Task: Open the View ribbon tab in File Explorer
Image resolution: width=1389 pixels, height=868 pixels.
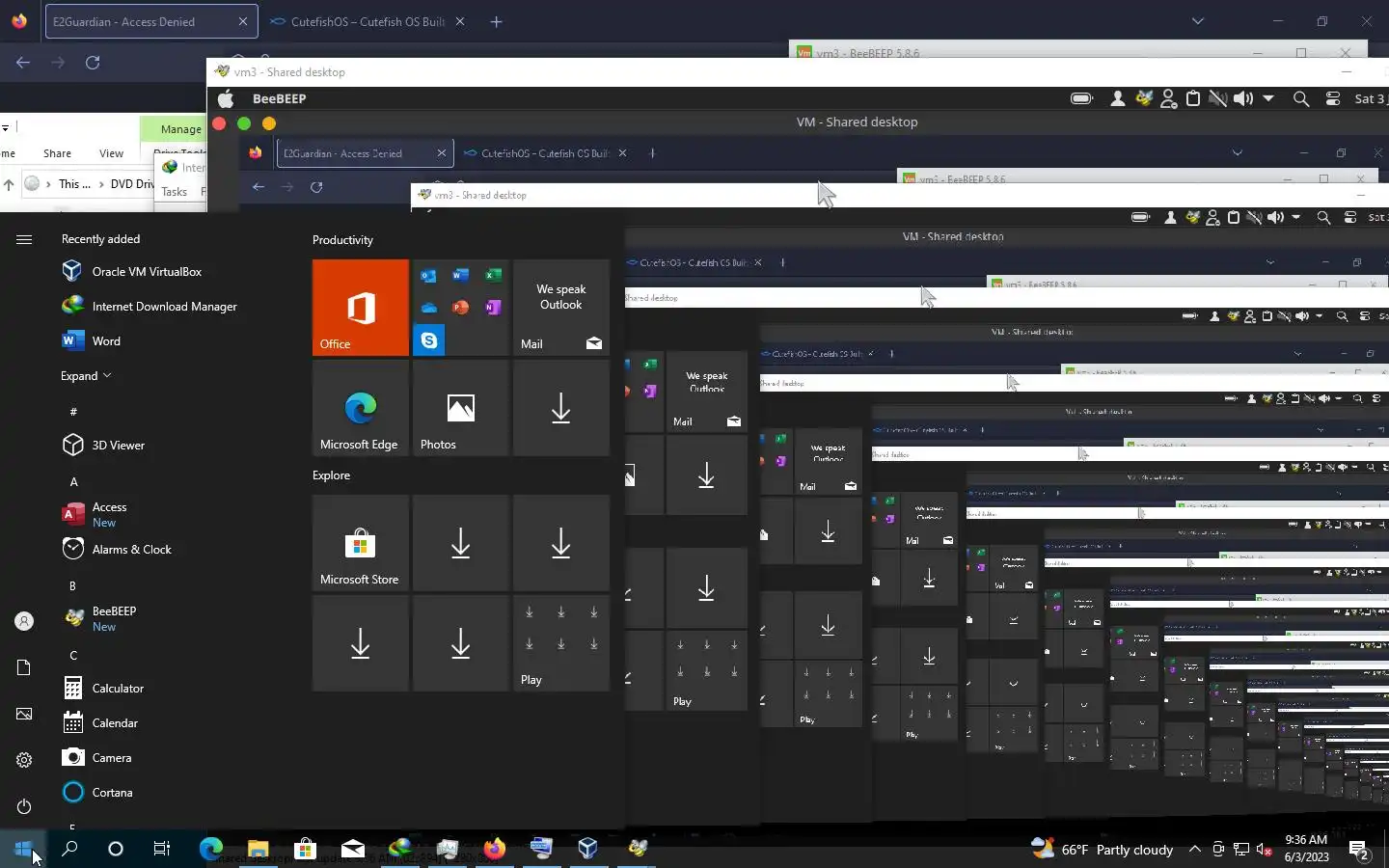Action: pyautogui.click(x=111, y=153)
